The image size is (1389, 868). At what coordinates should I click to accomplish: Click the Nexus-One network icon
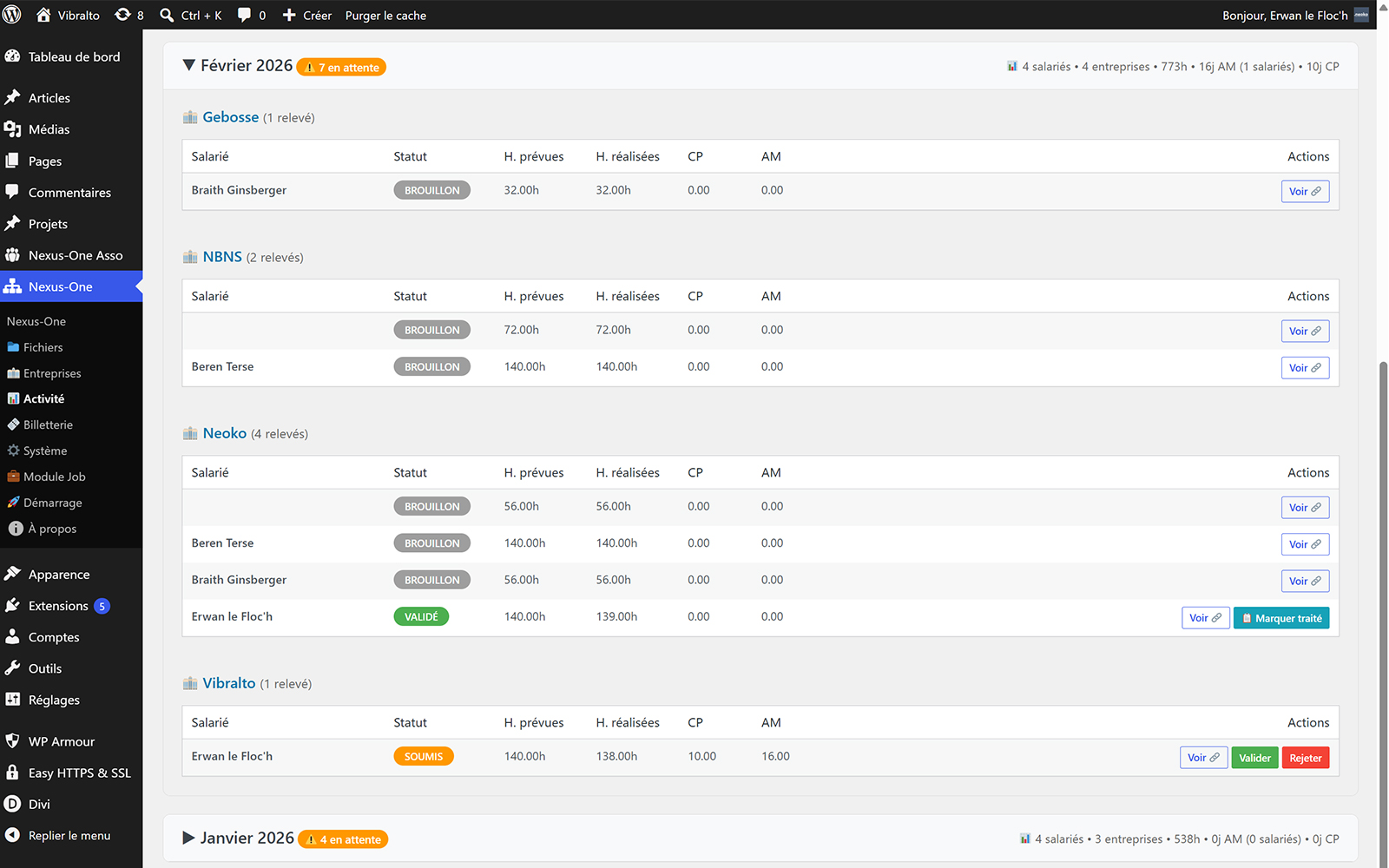[x=12, y=286]
